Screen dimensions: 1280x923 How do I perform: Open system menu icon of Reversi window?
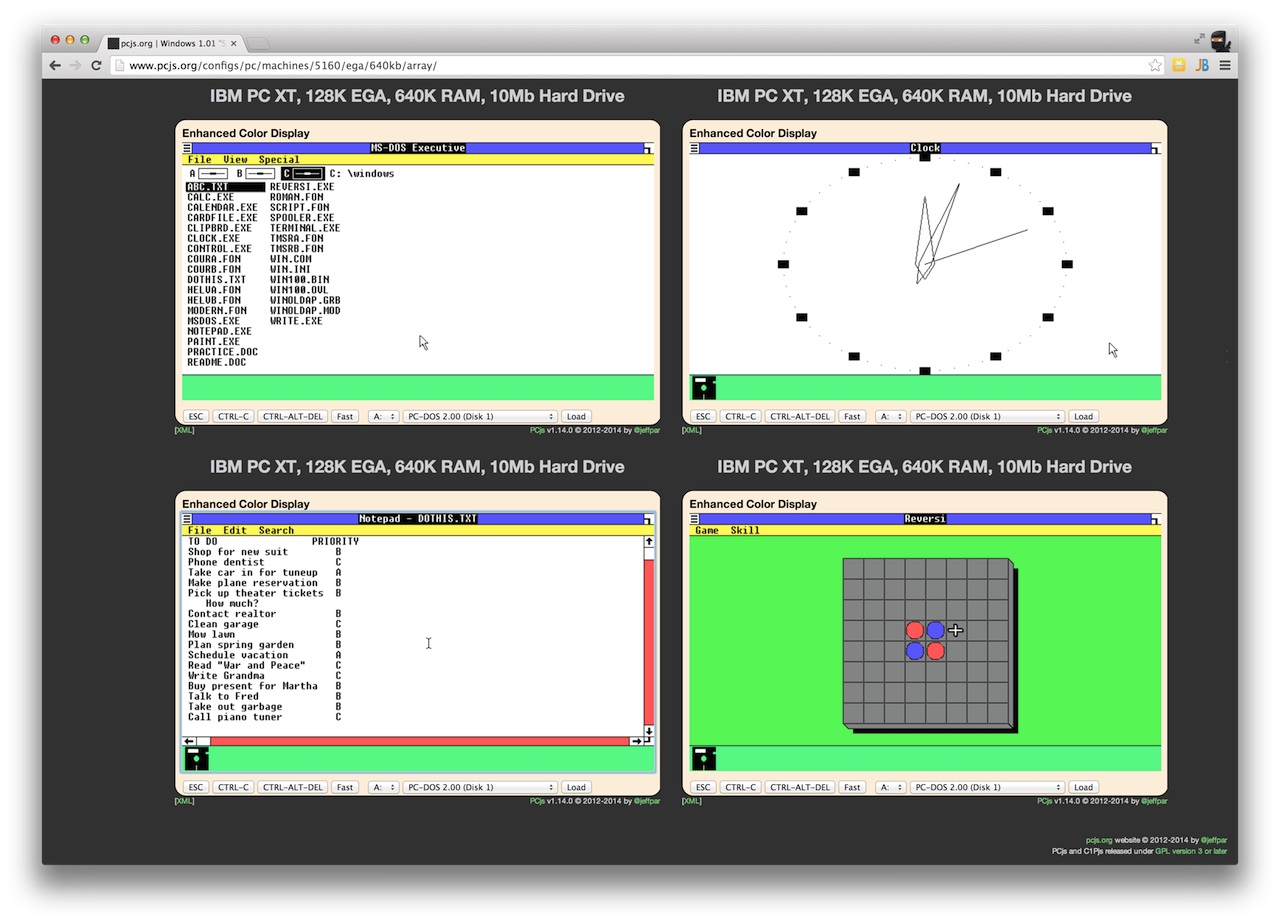(x=695, y=519)
